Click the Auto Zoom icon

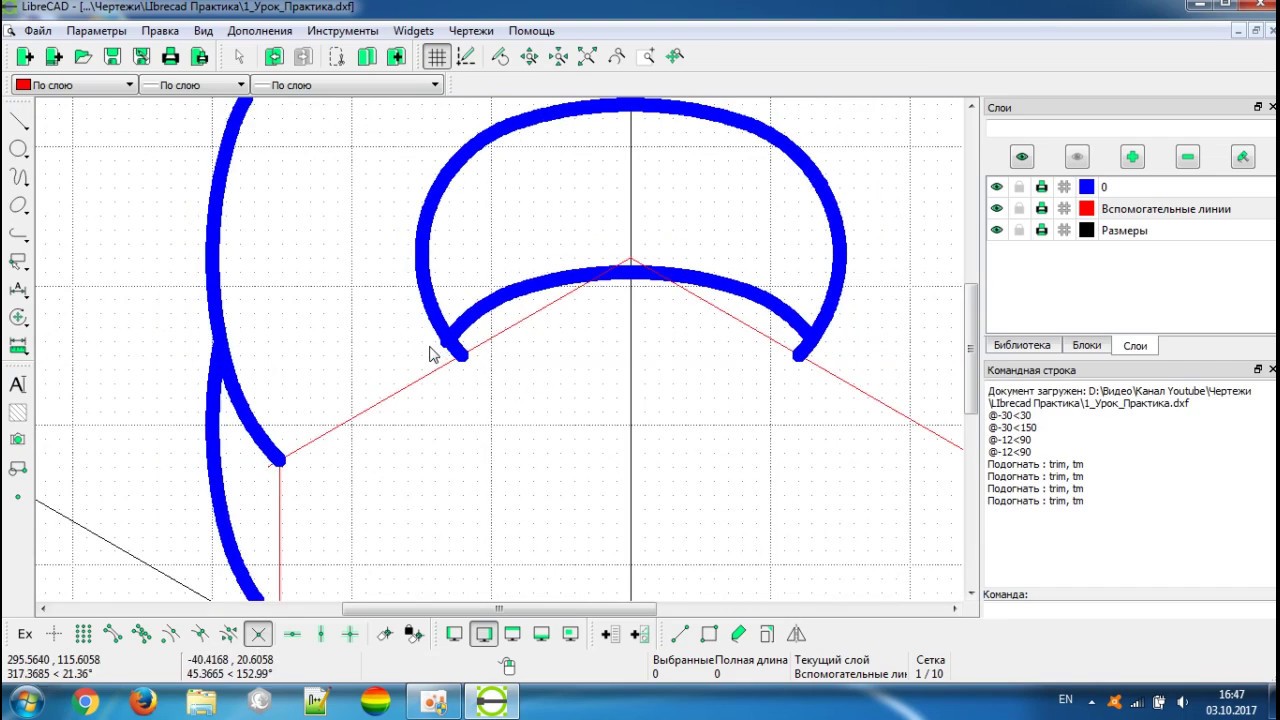click(x=587, y=57)
